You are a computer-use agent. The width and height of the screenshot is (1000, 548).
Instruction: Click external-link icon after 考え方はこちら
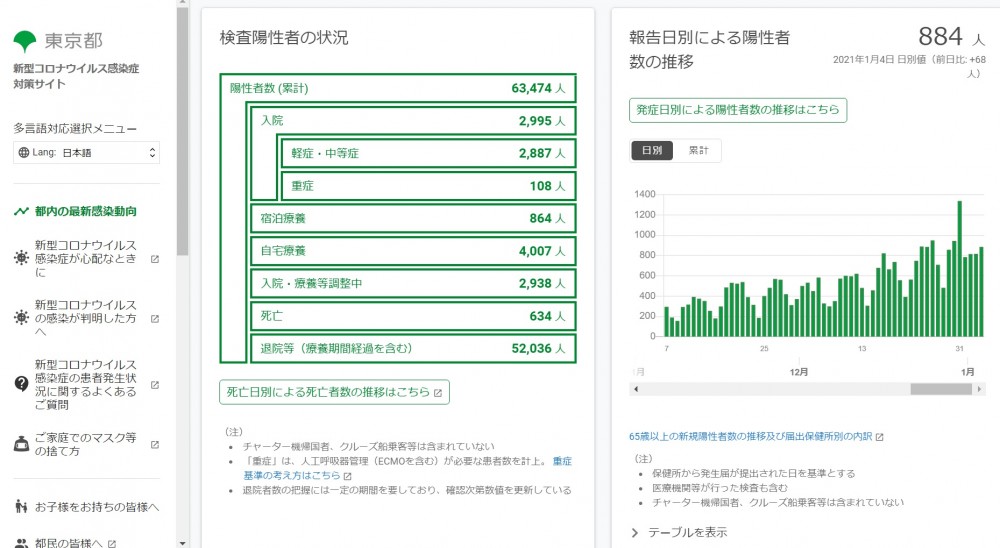(x=348, y=476)
